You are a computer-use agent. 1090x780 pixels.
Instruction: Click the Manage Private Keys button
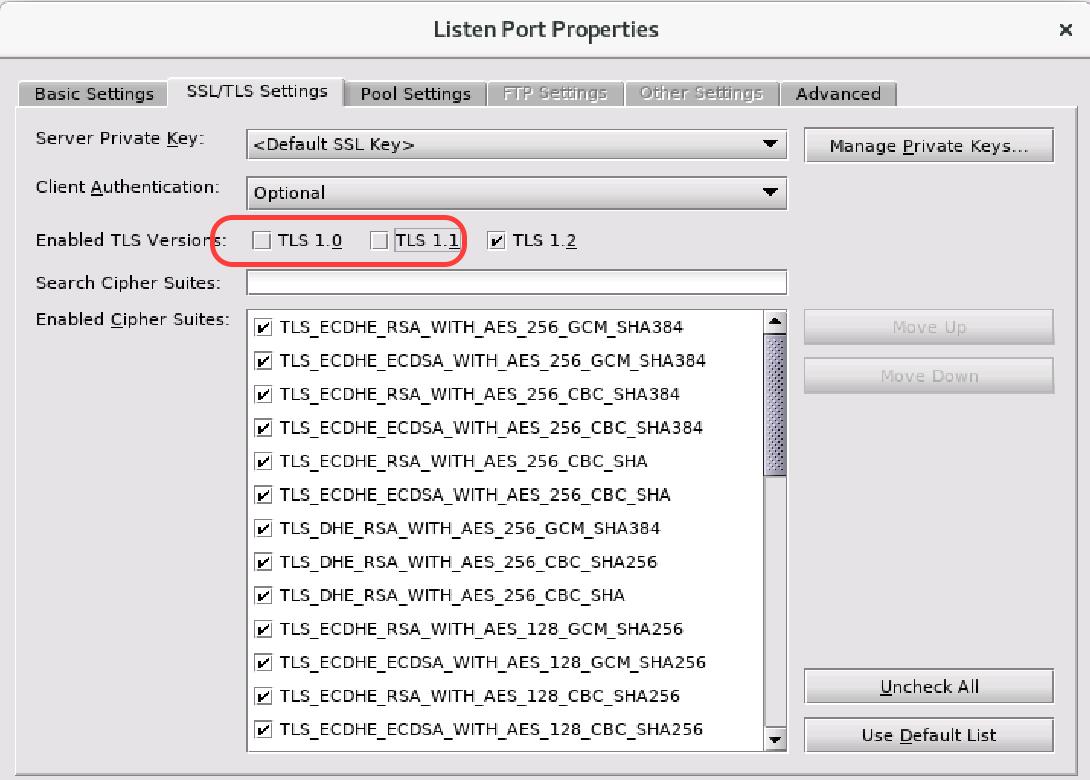click(x=928, y=144)
